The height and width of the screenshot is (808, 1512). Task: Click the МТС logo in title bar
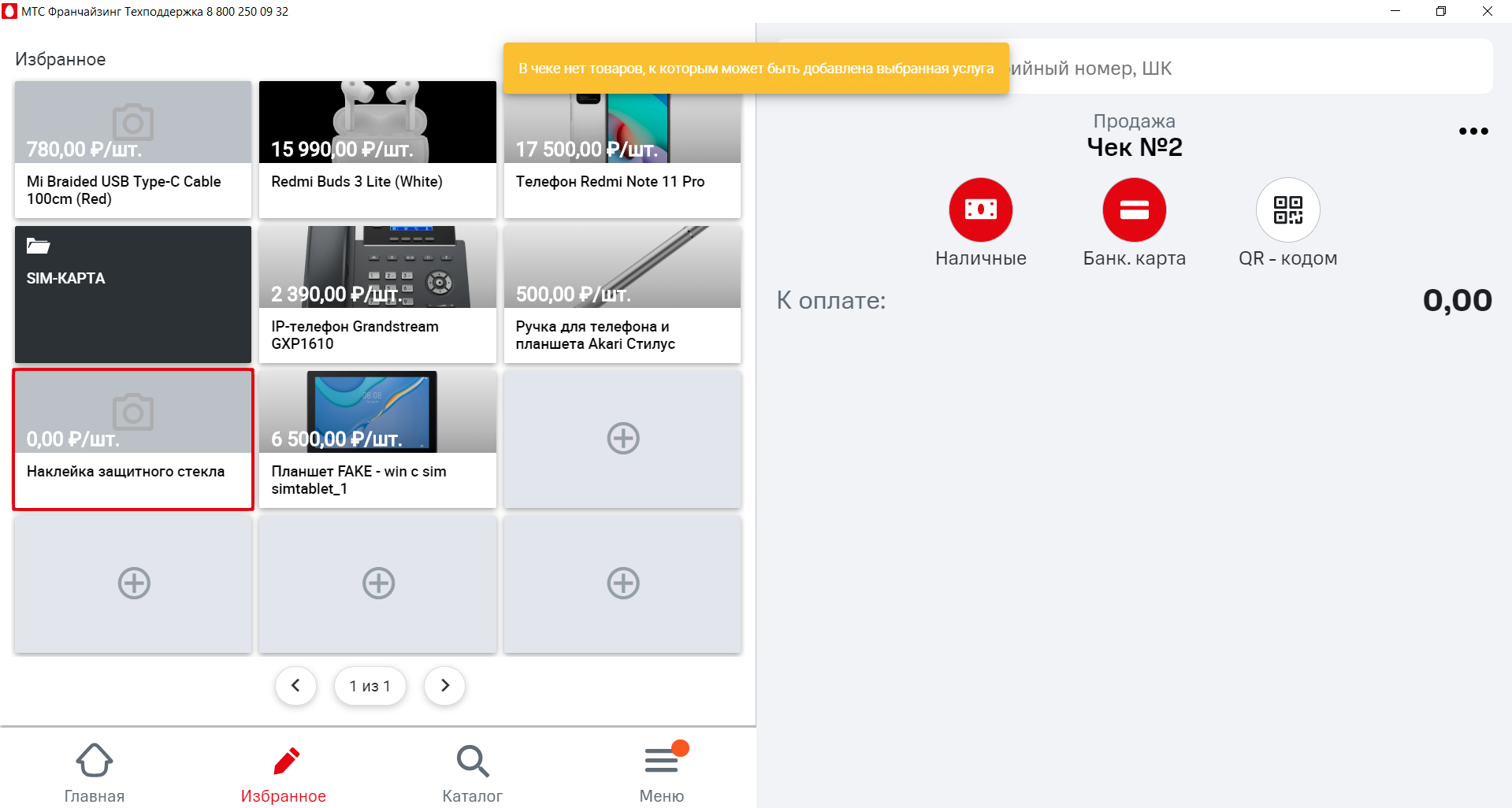coord(9,11)
